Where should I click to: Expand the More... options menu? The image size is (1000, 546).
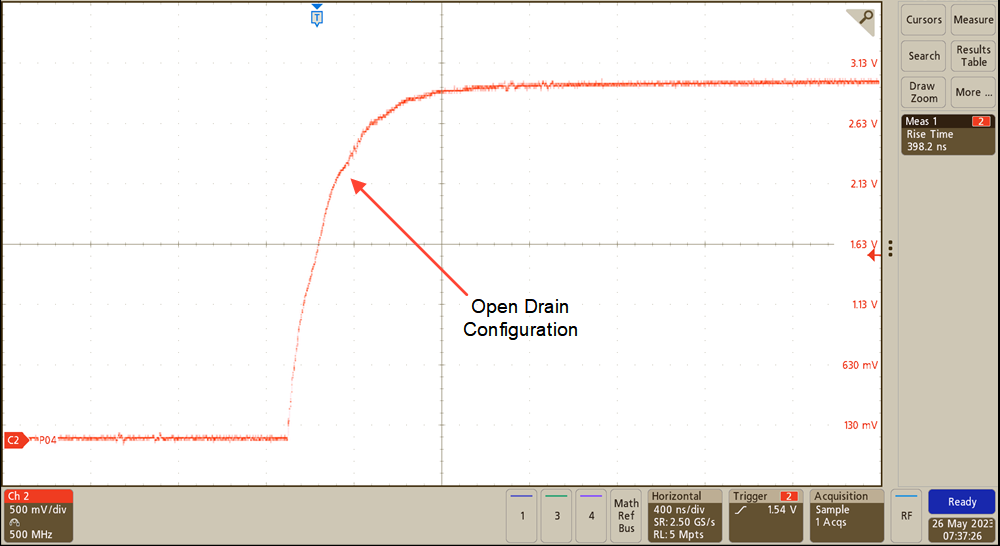[973, 92]
